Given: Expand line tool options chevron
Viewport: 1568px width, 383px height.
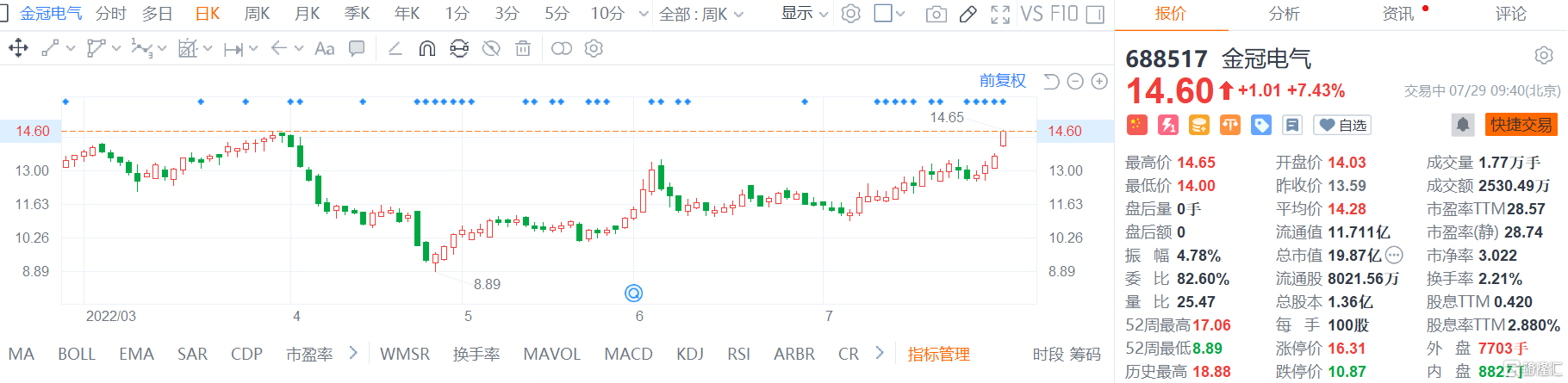Looking at the screenshot, I should pos(71,49).
